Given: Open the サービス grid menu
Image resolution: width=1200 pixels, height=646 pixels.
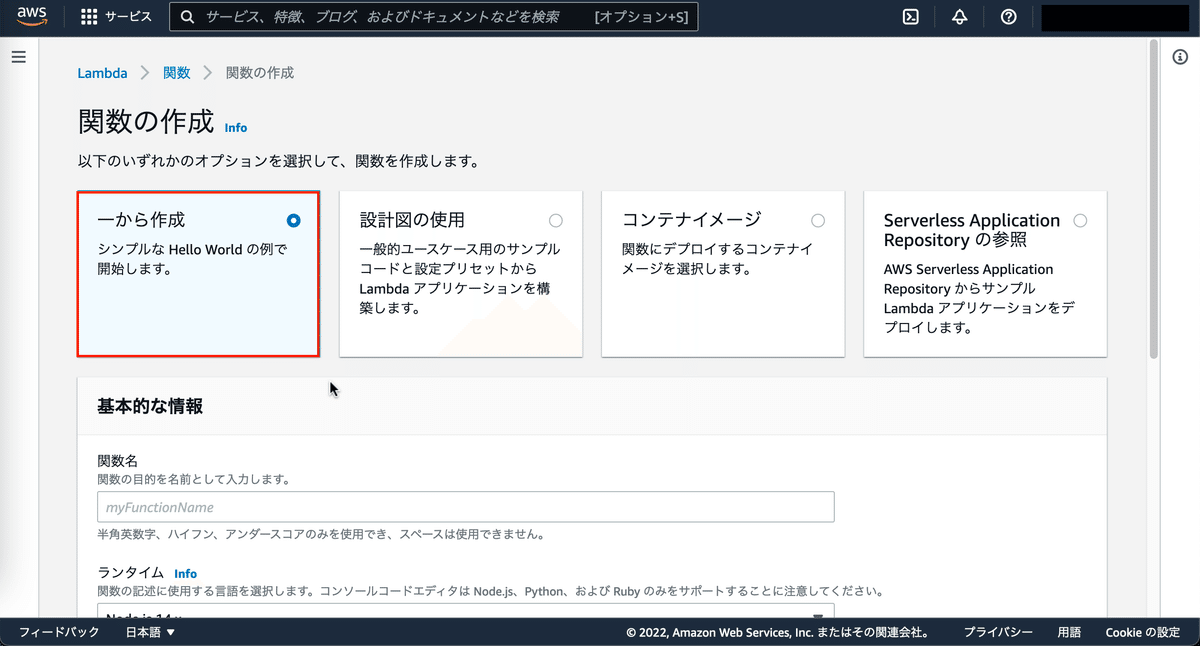Looking at the screenshot, I should [x=116, y=17].
